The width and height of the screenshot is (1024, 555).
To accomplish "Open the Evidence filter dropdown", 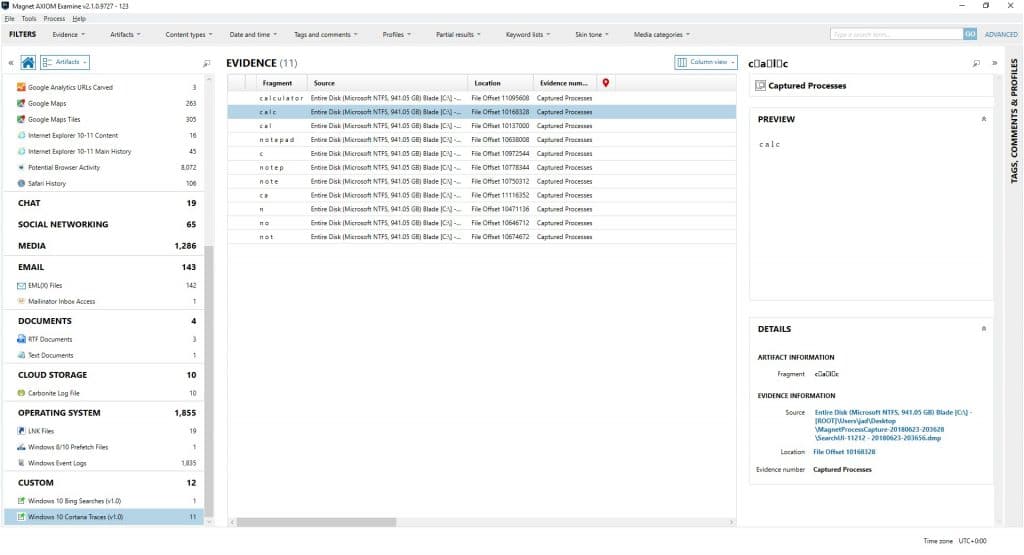I will tap(69, 35).
